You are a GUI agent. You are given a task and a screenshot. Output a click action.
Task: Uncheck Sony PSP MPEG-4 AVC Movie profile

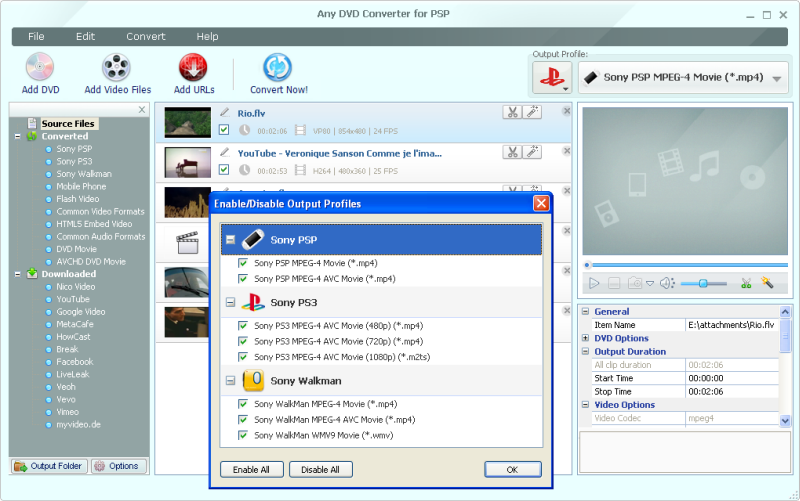243,279
